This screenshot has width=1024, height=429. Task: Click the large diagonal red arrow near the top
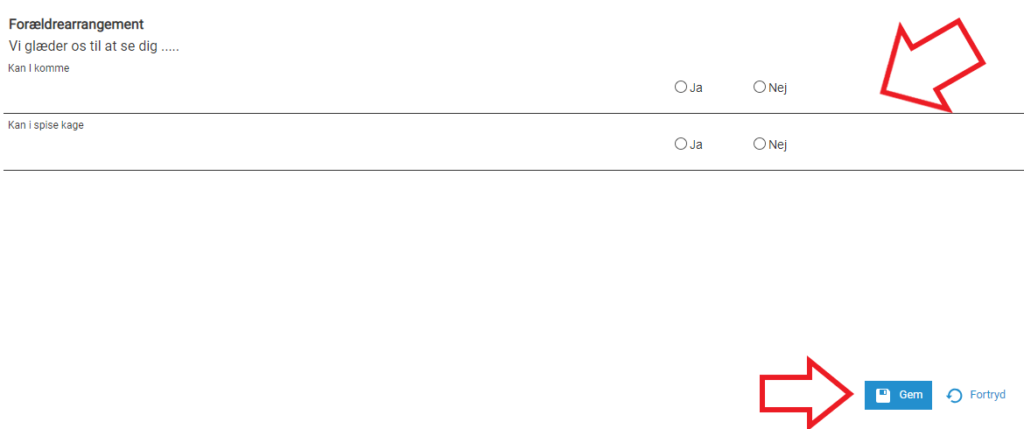coord(932,65)
